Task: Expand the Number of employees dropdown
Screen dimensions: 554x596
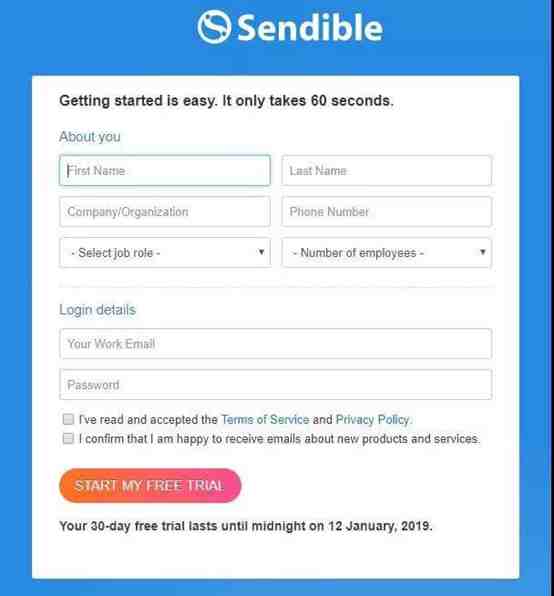Action: tap(386, 253)
